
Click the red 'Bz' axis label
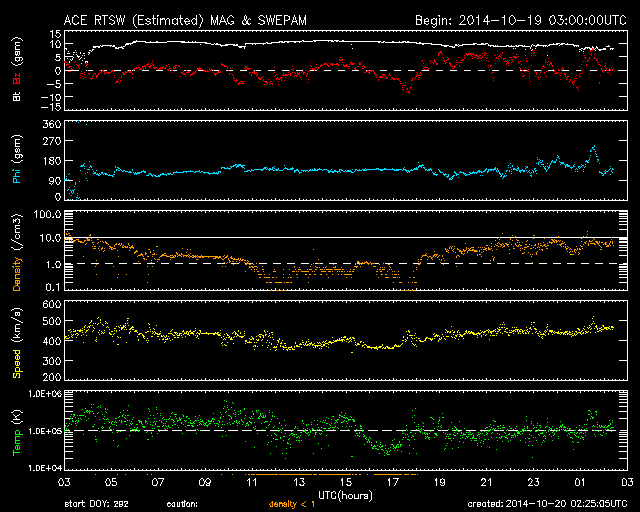pyautogui.click(x=17, y=78)
